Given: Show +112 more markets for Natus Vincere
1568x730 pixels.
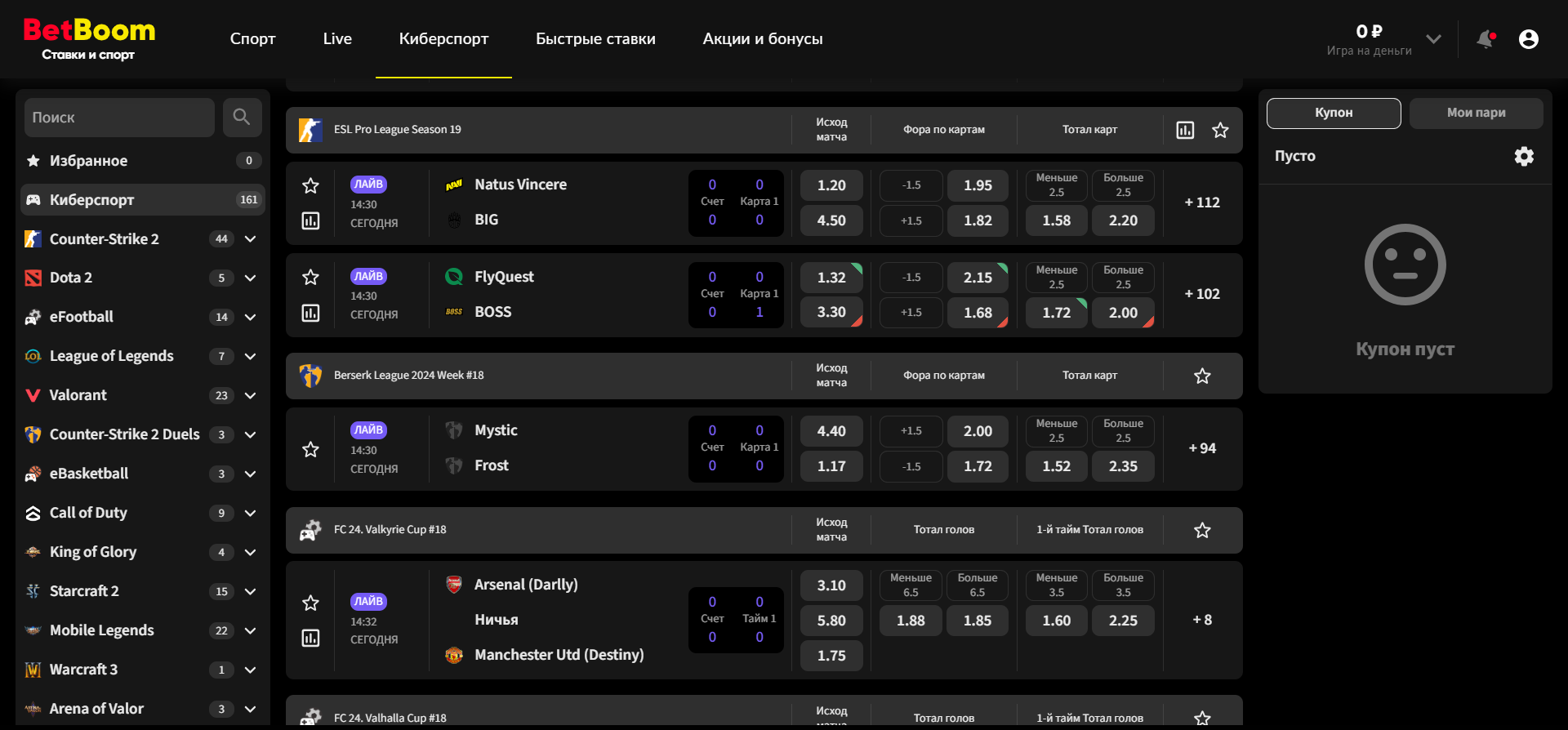Looking at the screenshot, I should click(x=1201, y=203).
